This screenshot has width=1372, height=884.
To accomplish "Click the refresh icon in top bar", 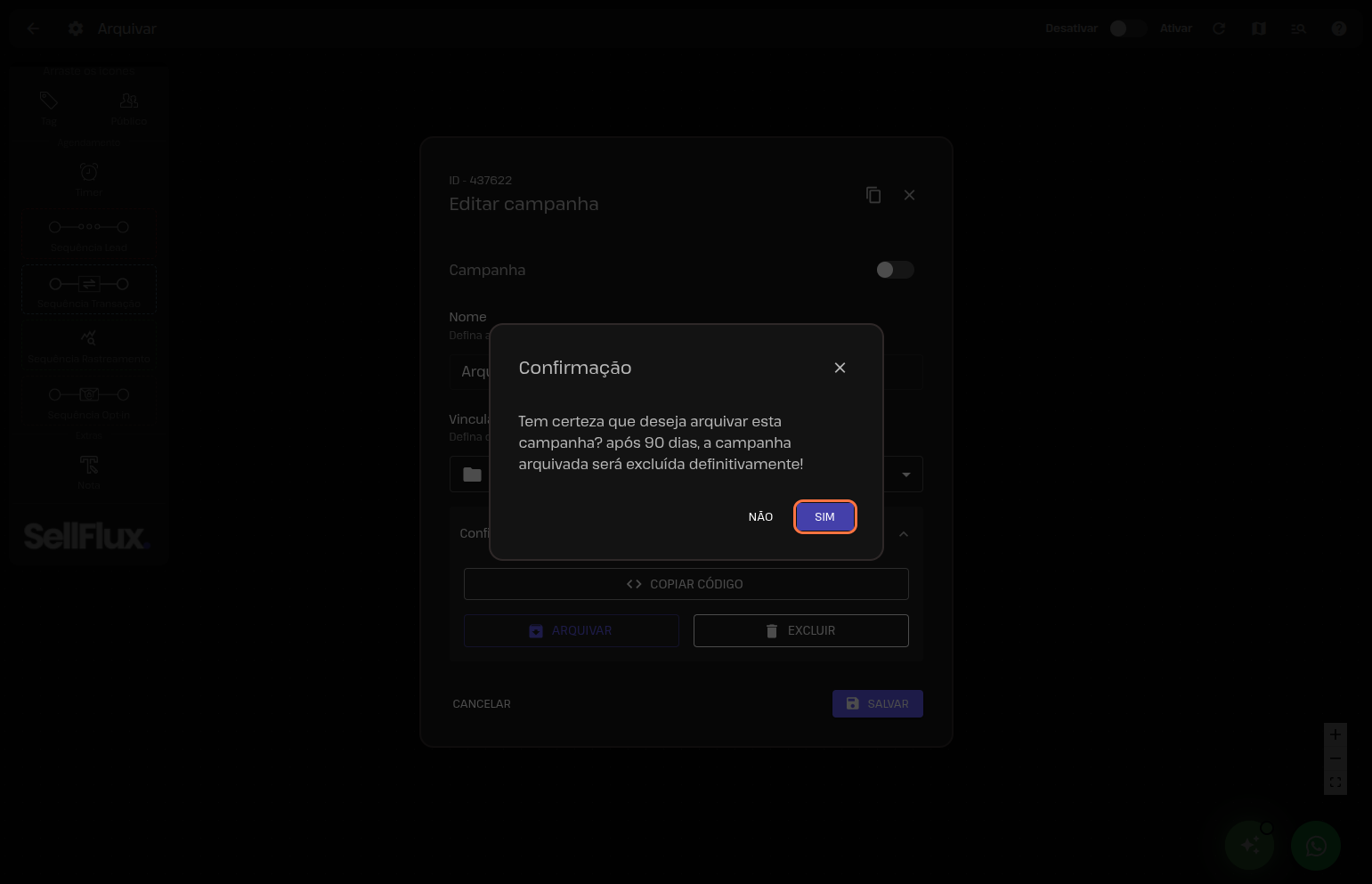I will click(x=1219, y=28).
